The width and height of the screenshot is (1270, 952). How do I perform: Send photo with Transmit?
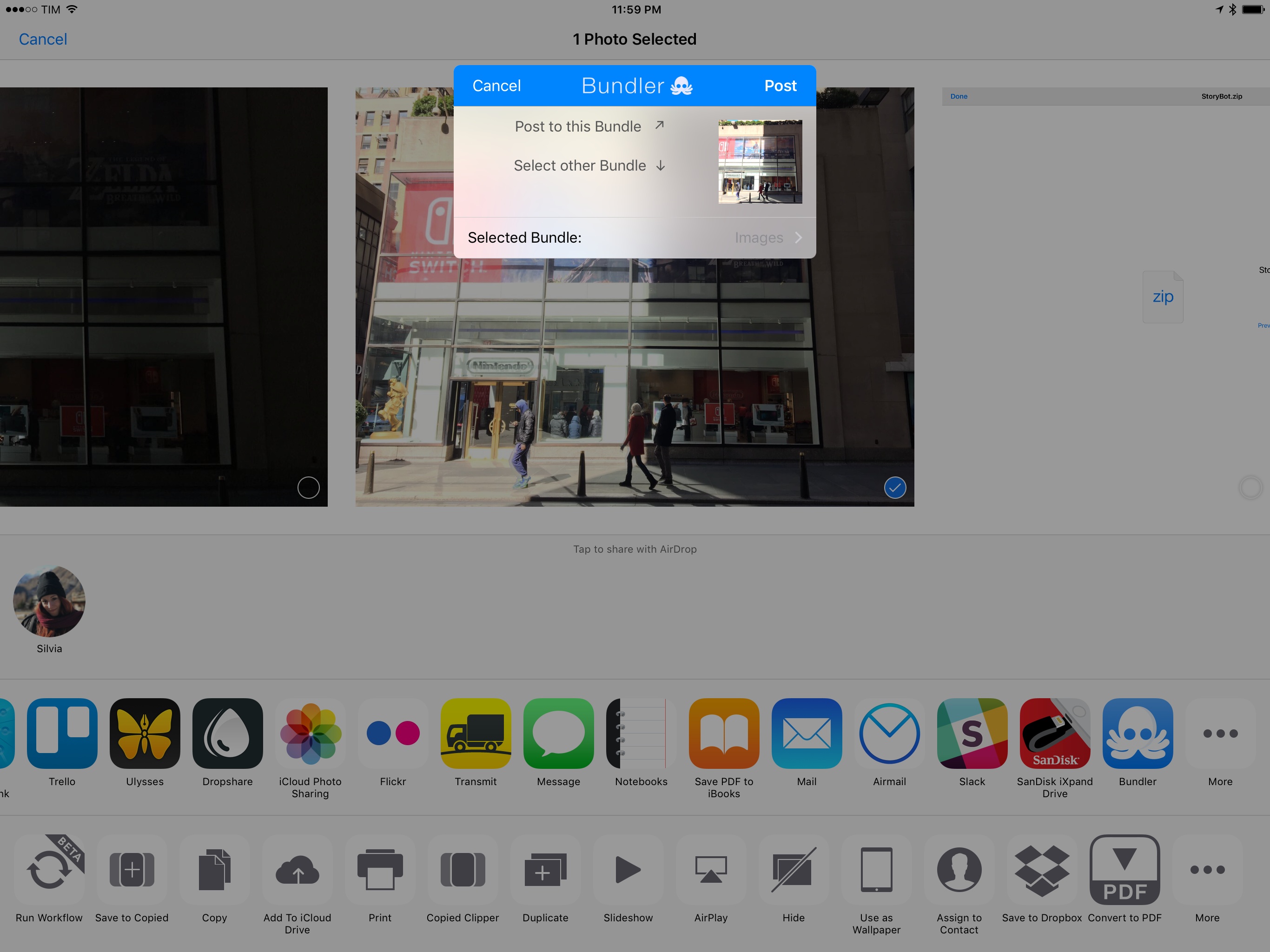(476, 733)
